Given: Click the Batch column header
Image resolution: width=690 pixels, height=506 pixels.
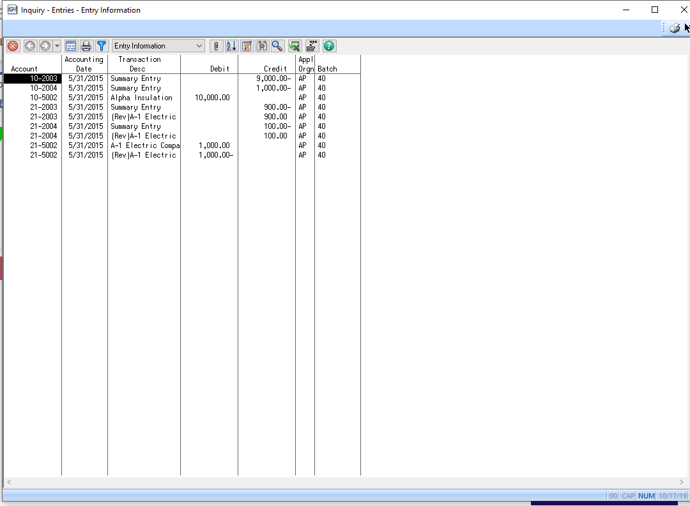Looking at the screenshot, I should (327, 69).
